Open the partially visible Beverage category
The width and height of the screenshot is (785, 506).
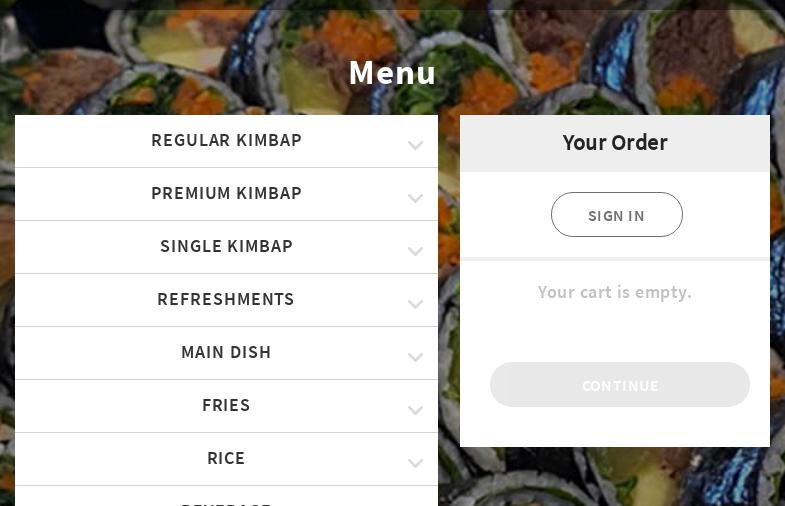[x=226, y=496]
